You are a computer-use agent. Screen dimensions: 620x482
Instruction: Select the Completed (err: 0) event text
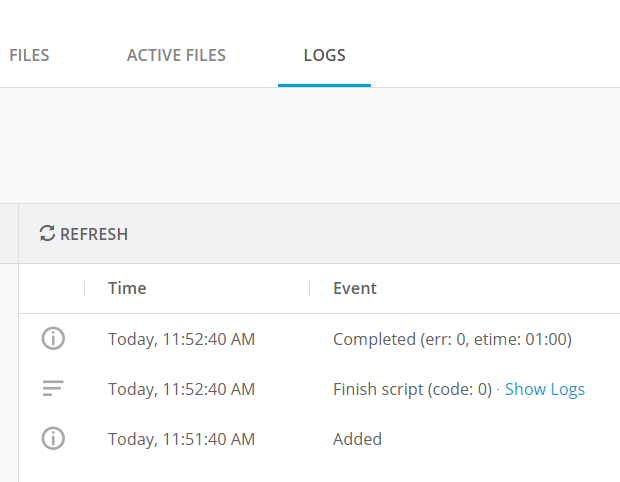click(452, 339)
